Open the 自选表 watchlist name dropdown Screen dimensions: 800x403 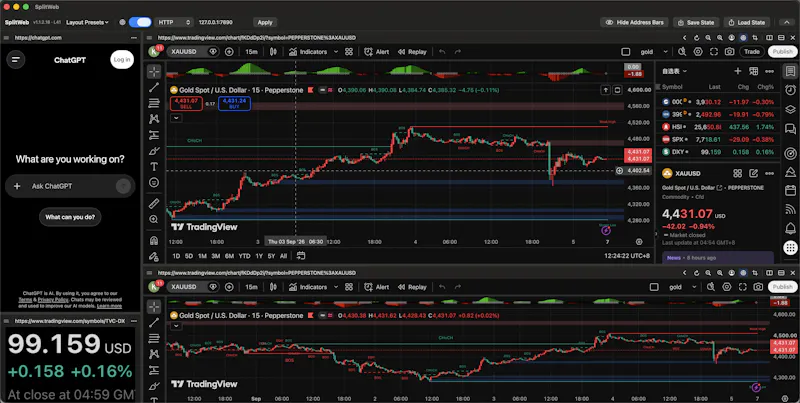(x=674, y=71)
